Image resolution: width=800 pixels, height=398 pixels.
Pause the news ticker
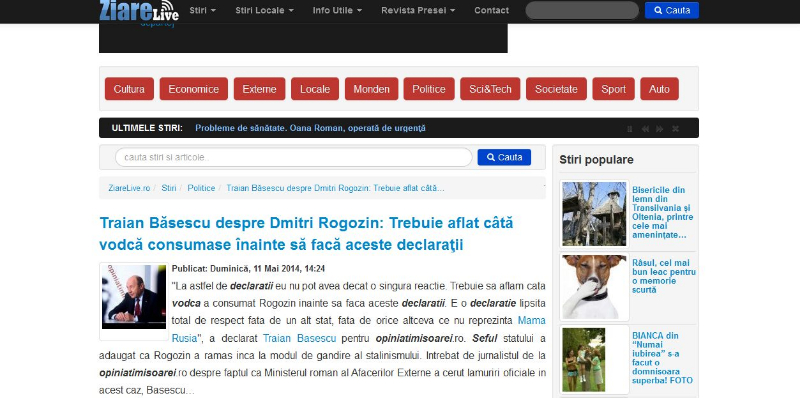tap(630, 129)
